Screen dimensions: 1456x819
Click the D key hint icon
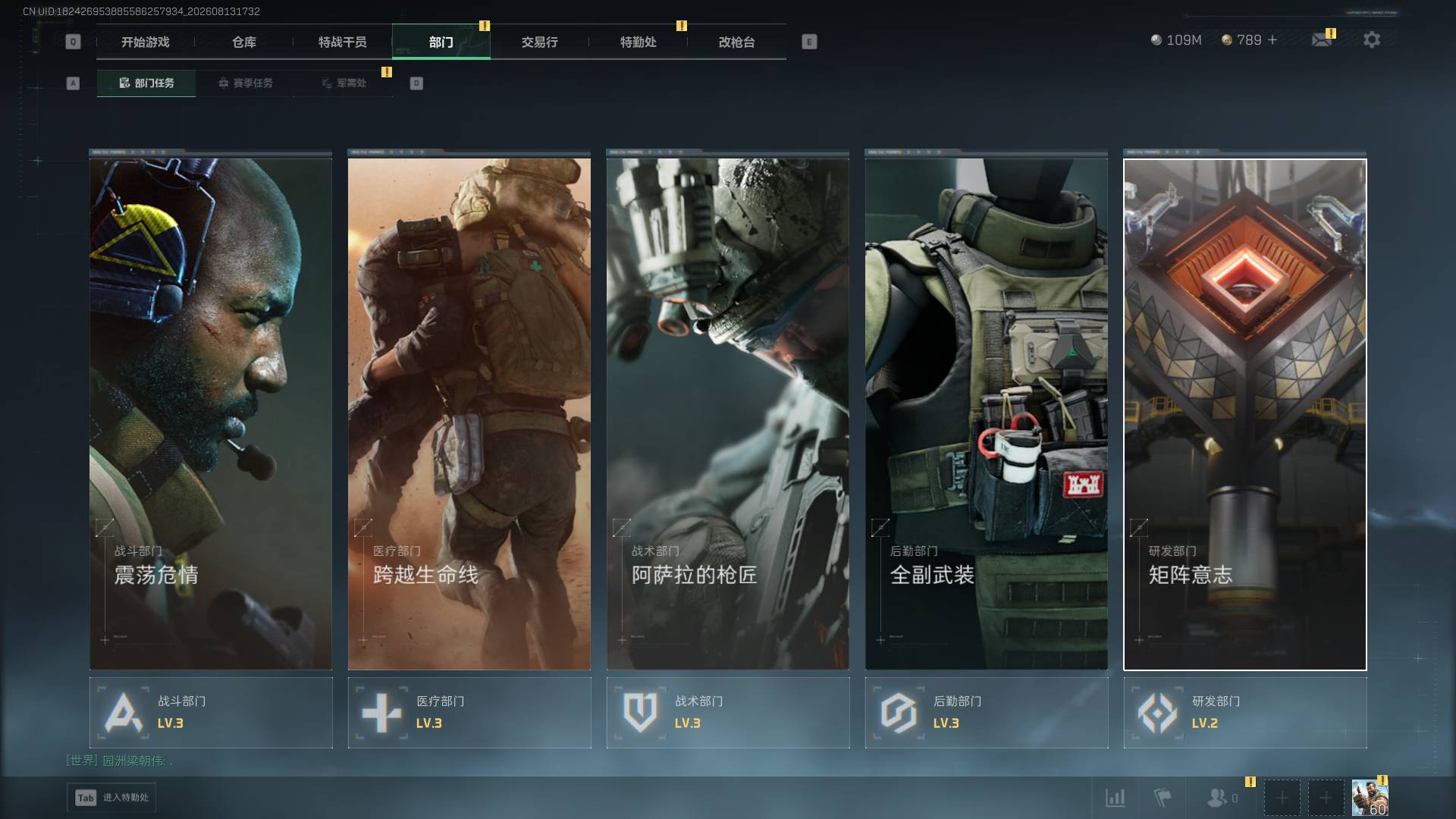[416, 83]
